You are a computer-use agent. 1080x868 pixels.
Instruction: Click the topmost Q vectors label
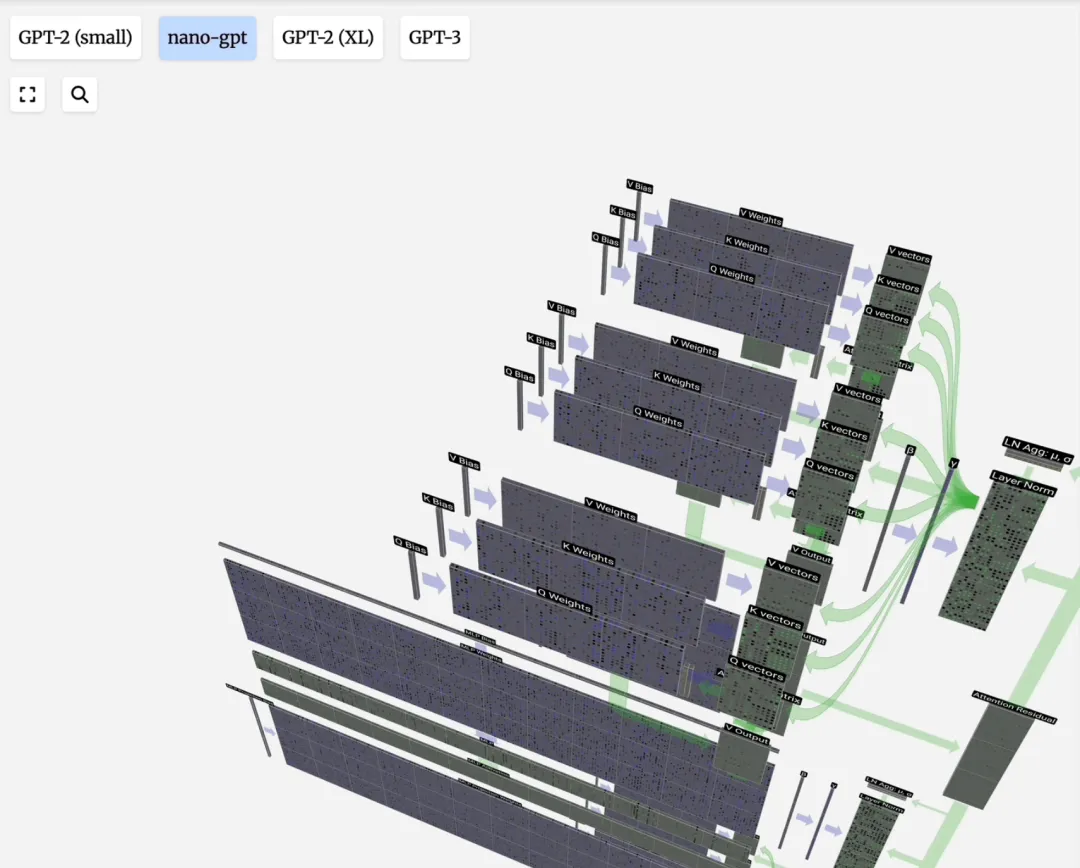(887, 315)
